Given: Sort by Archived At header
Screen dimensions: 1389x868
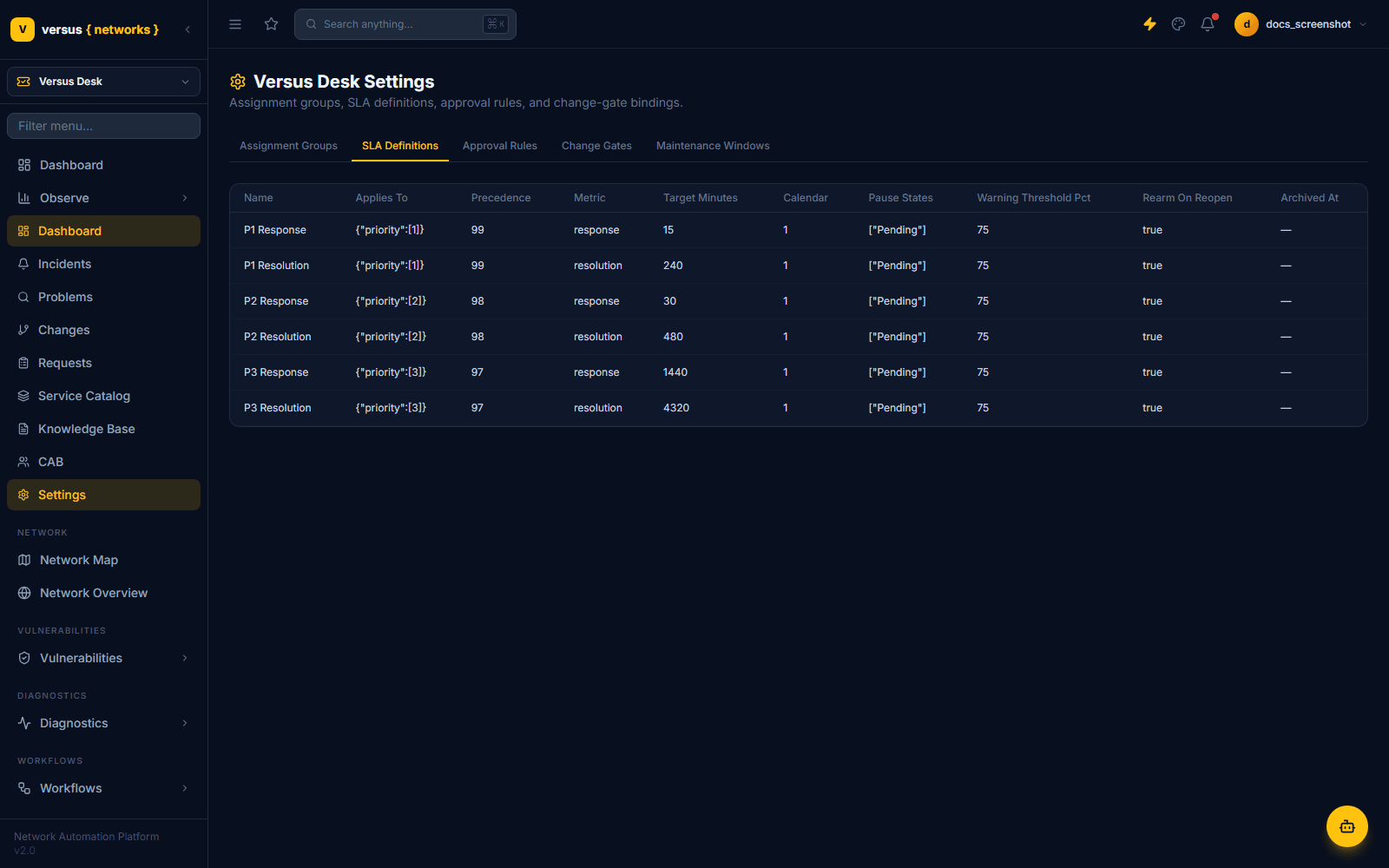Looking at the screenshot, I should 1310,198.
